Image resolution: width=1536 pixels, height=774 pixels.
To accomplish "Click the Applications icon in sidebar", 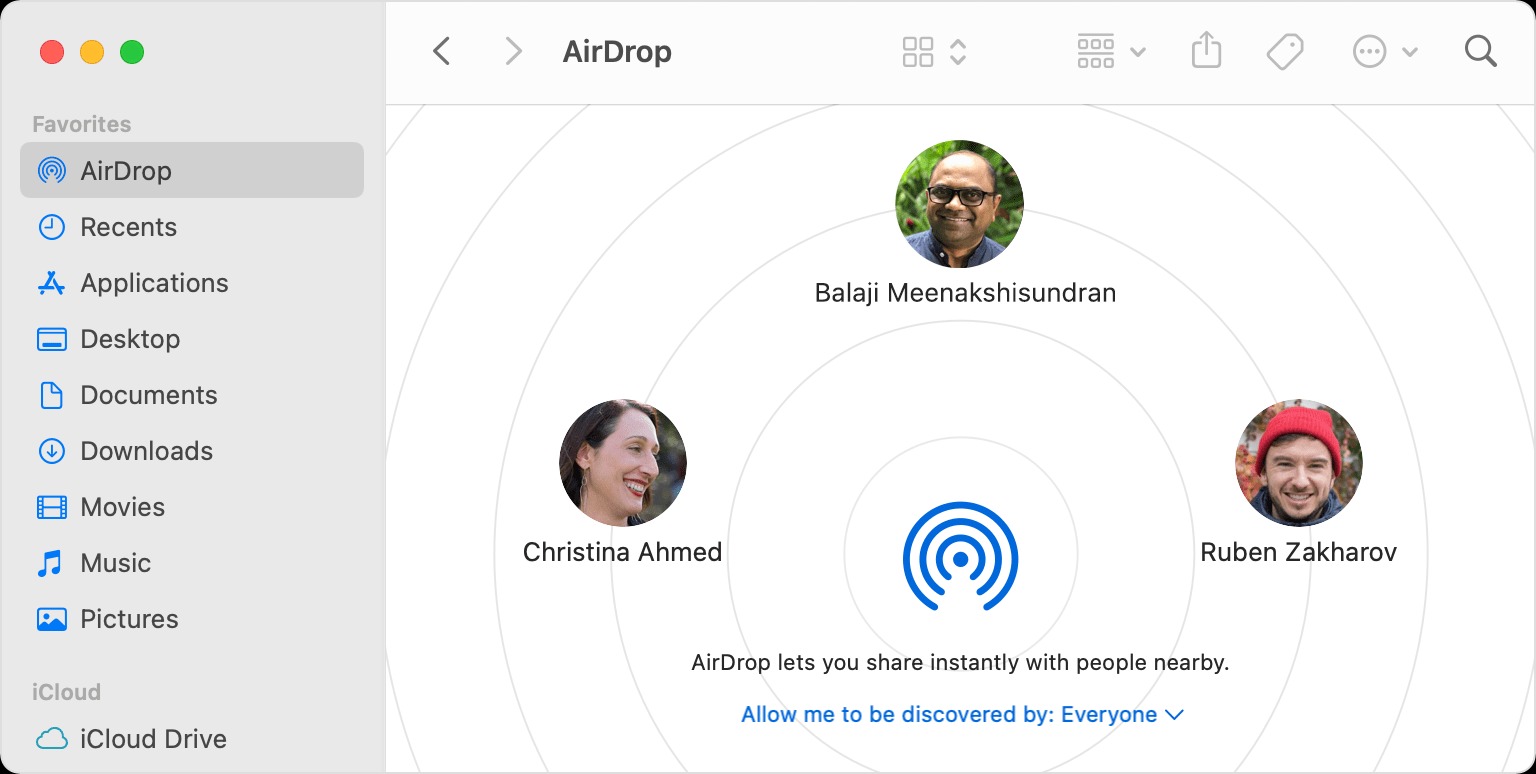I will coord(52,283).
